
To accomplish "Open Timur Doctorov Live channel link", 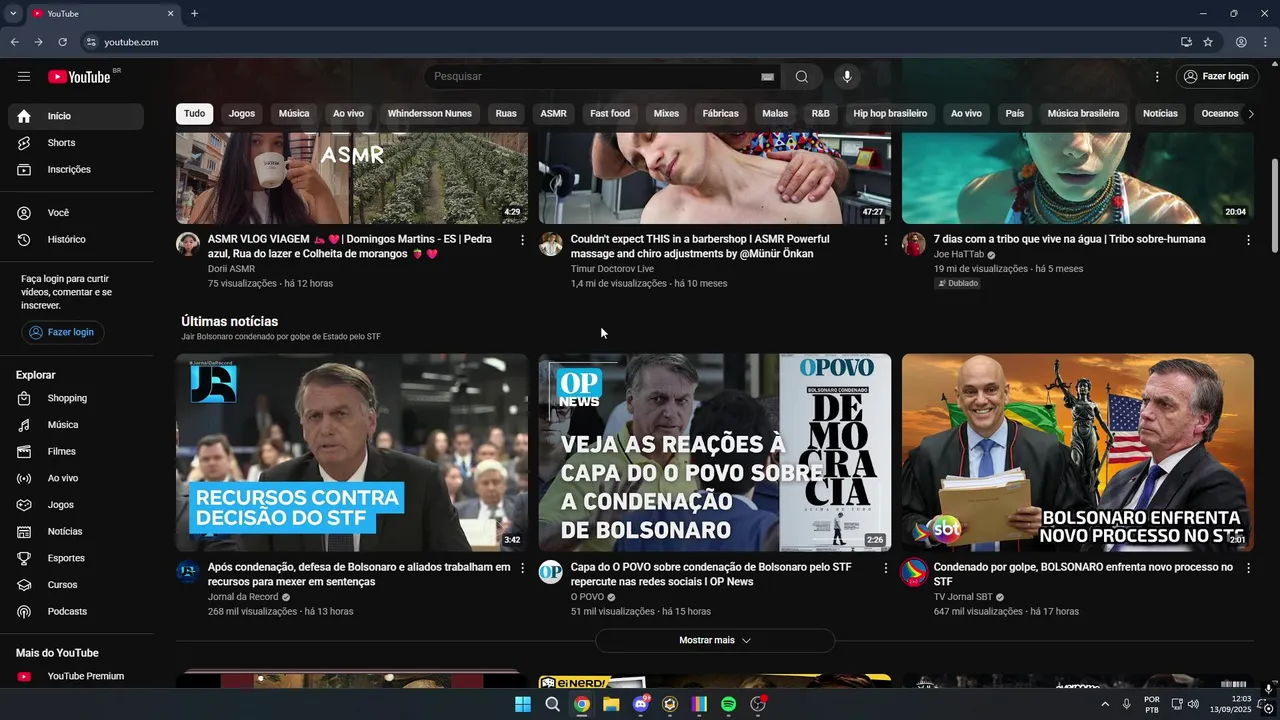I will (612, 269).
